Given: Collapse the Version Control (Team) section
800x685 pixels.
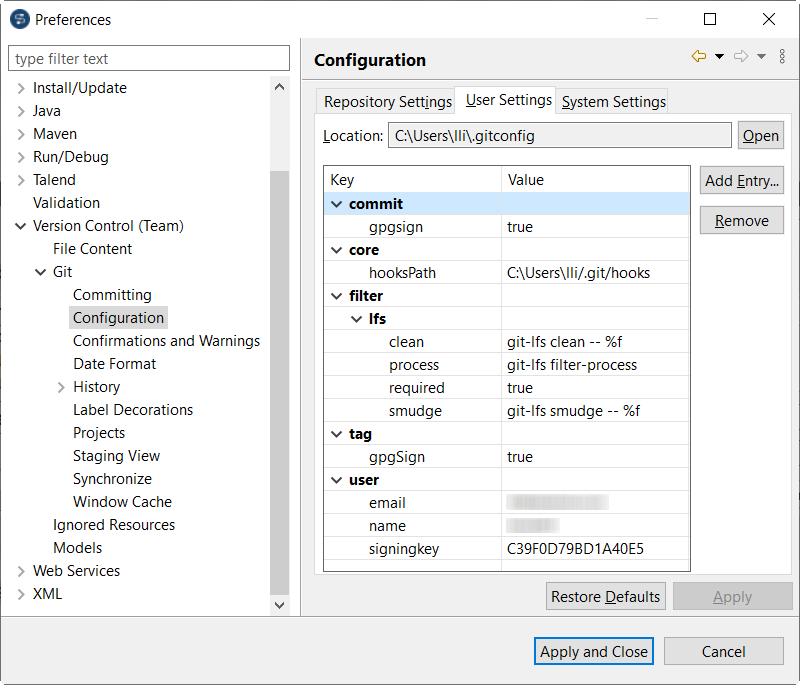Looking at the screenshot, I should 21,225.
